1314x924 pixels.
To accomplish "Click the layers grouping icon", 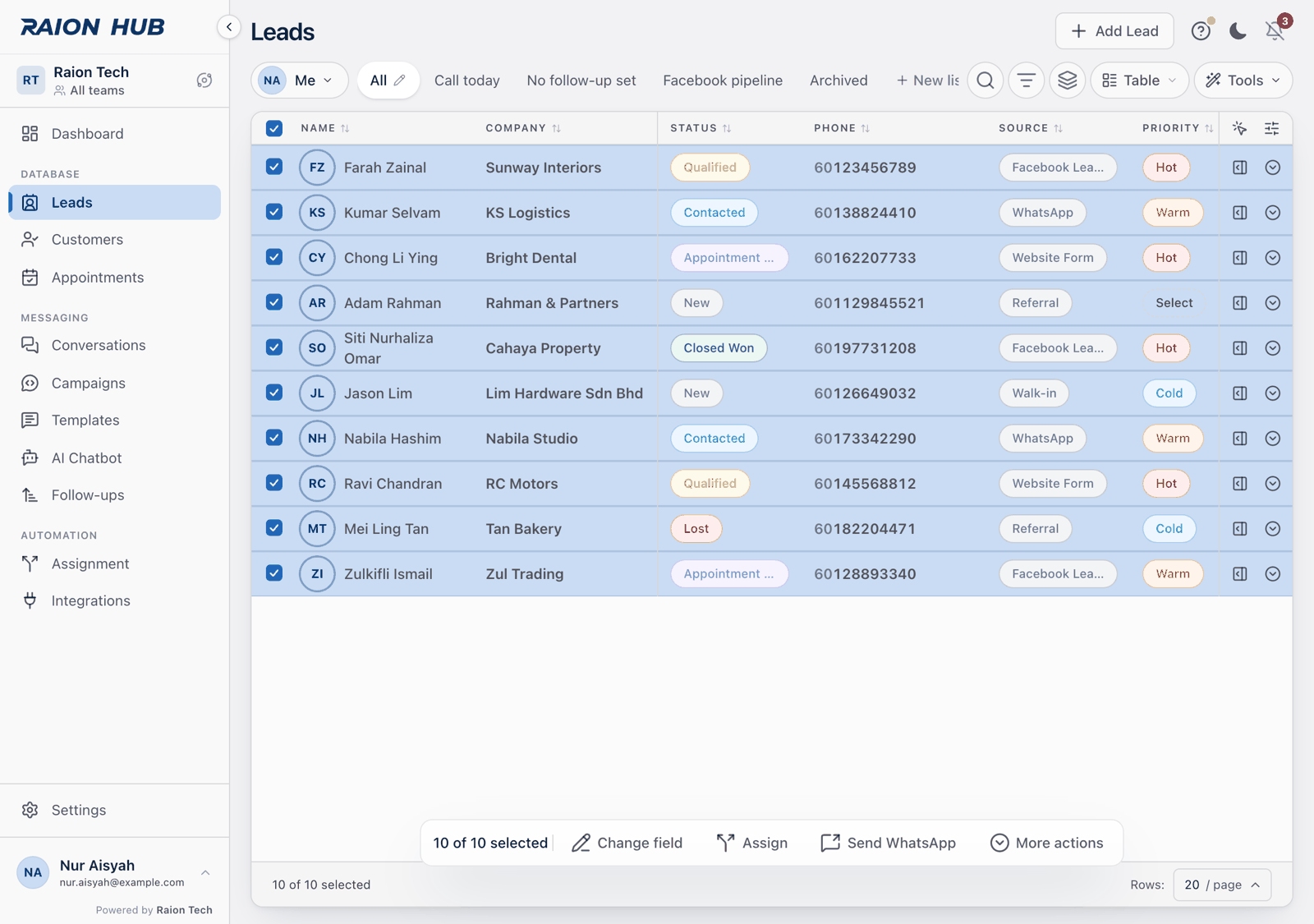I will click(x=1068, y=80).
